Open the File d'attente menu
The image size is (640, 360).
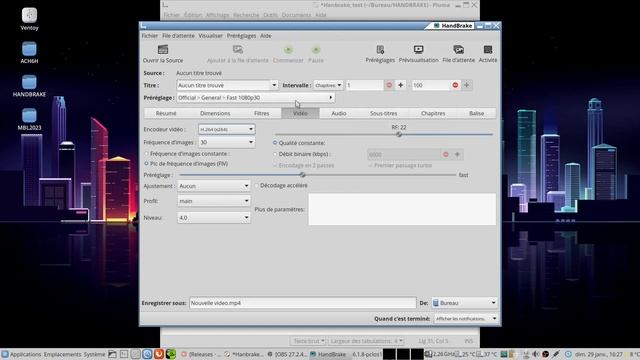click(178, 36)
